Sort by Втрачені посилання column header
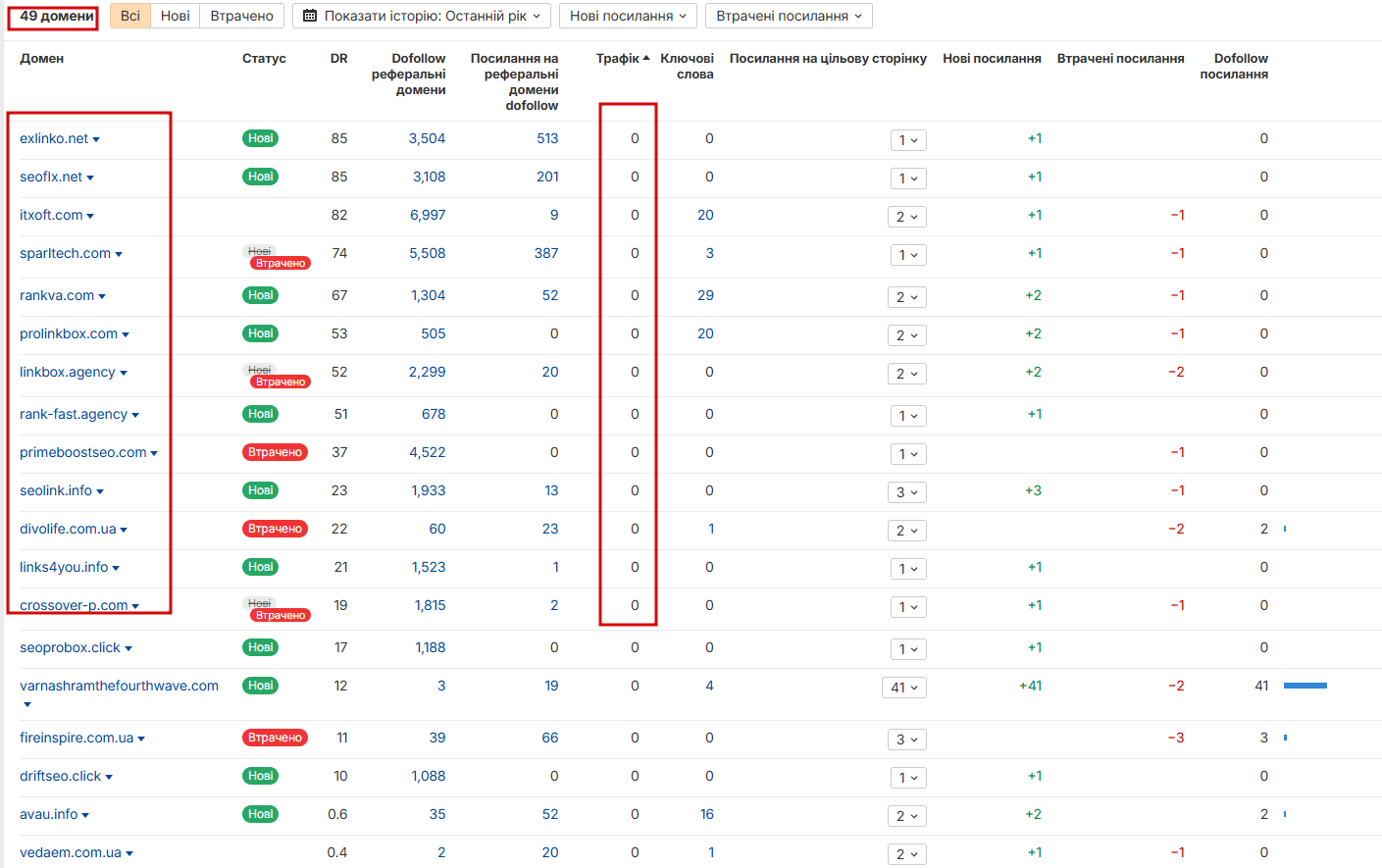 coord(1120,58)
